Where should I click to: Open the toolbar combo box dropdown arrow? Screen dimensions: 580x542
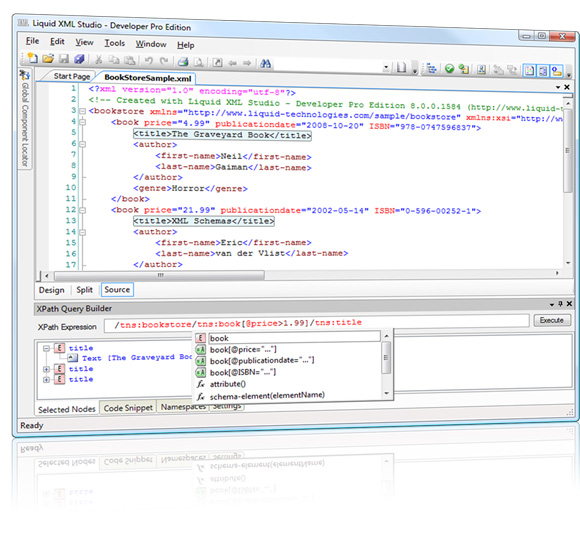pos(386,68)
